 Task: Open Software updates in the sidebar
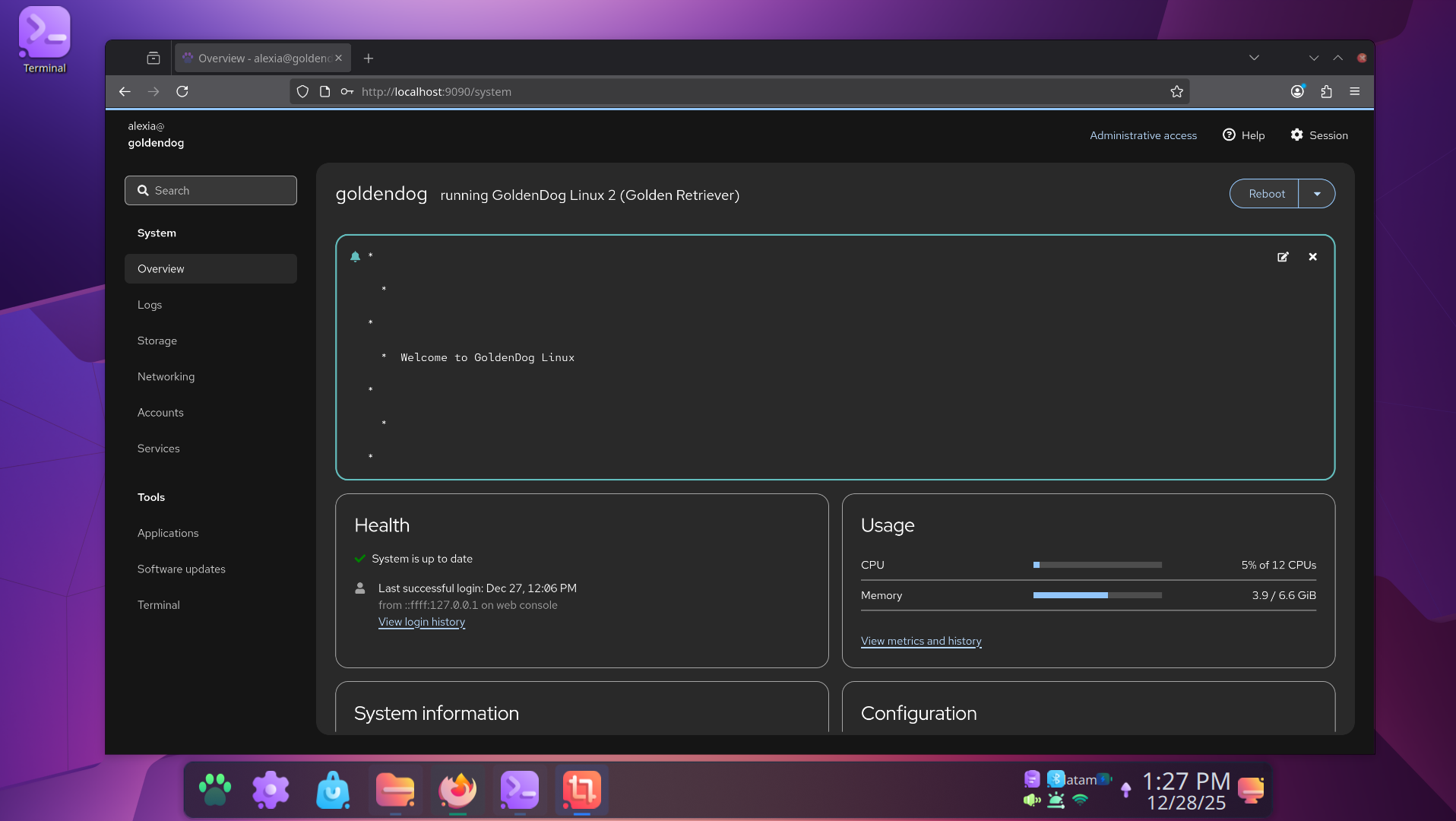click(181, 569)
